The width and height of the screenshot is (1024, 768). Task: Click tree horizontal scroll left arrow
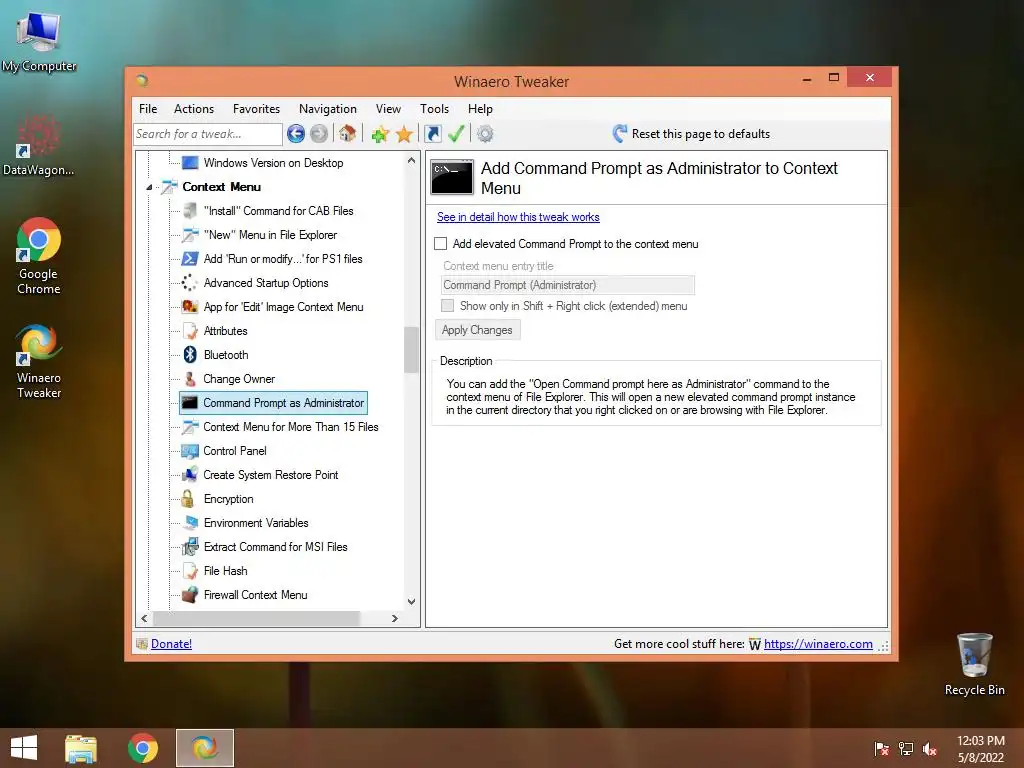pos(144,618)
